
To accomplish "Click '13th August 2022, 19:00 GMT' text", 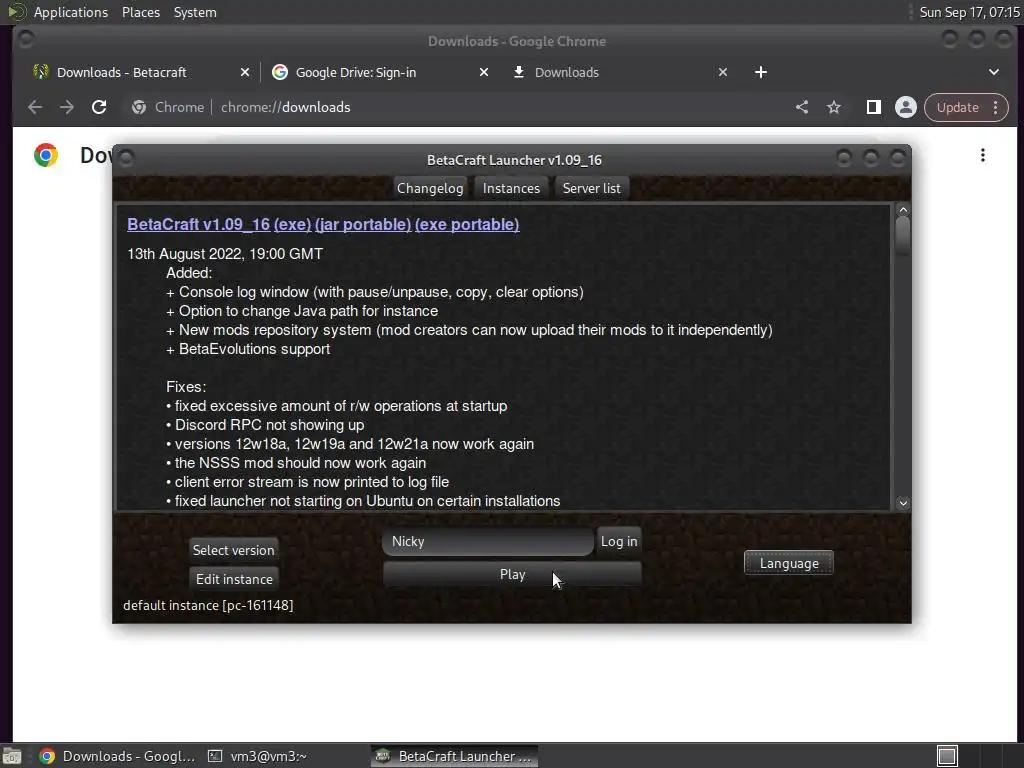I will point(225,254).
